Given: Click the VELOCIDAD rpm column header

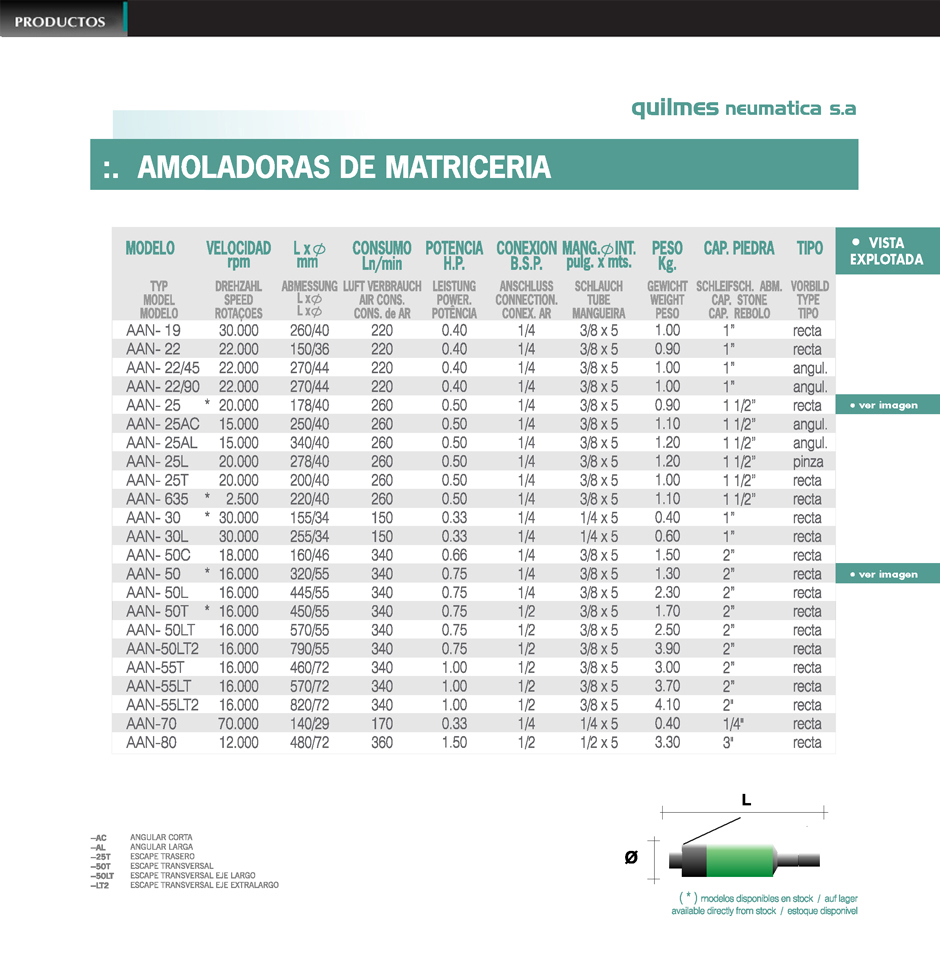Looking at the screenshot, I should (x=238, y=255).
